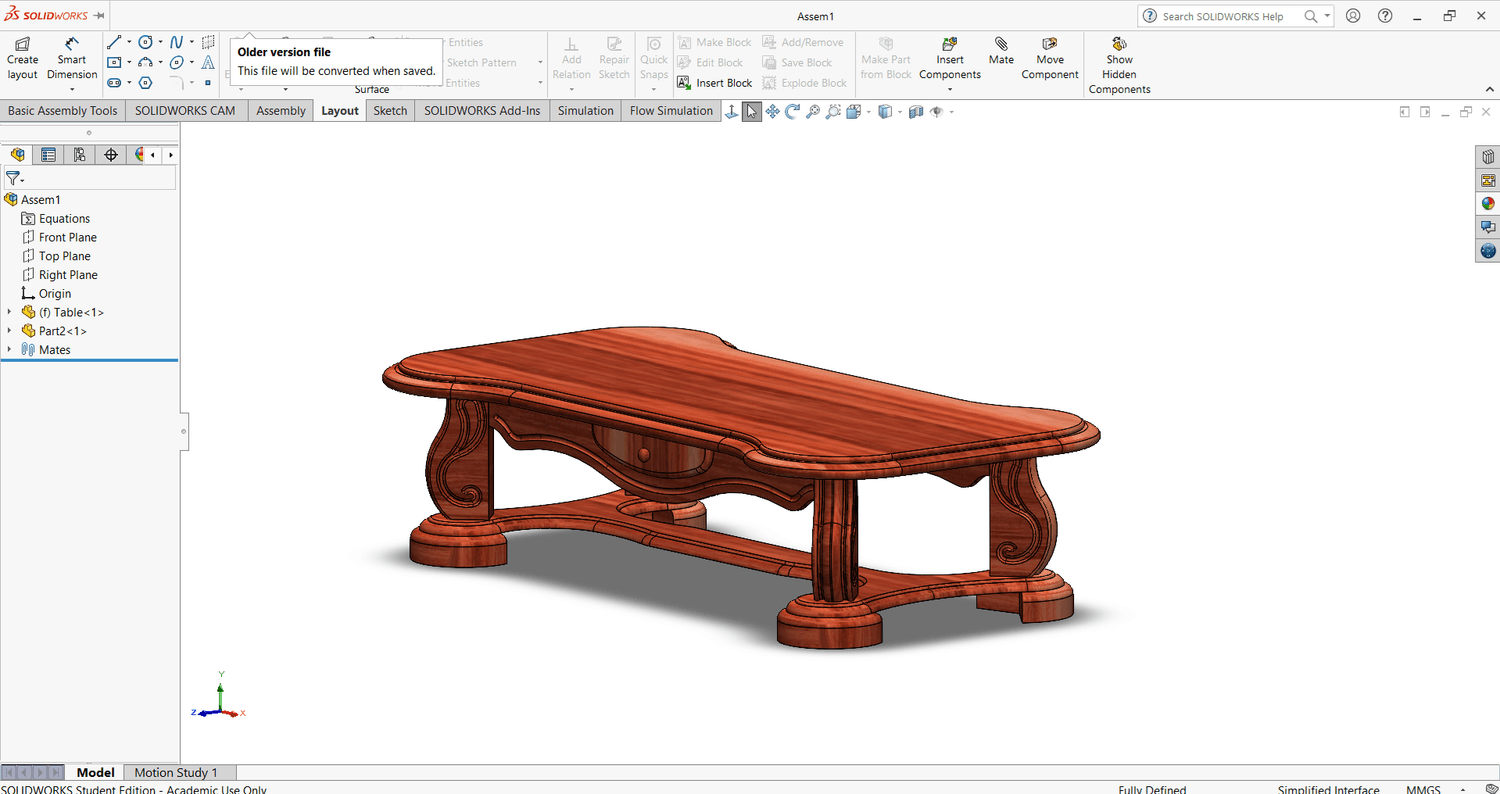
Task: Open the Insert Components dropdown arrow
Action: 950,90
